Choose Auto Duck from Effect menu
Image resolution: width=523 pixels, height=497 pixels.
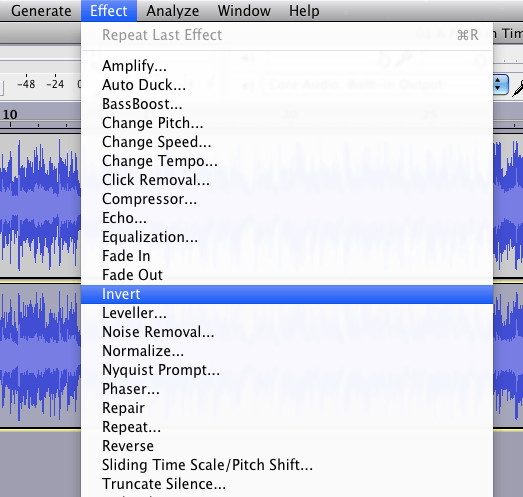pyautogui.click(x=287, y=85)
